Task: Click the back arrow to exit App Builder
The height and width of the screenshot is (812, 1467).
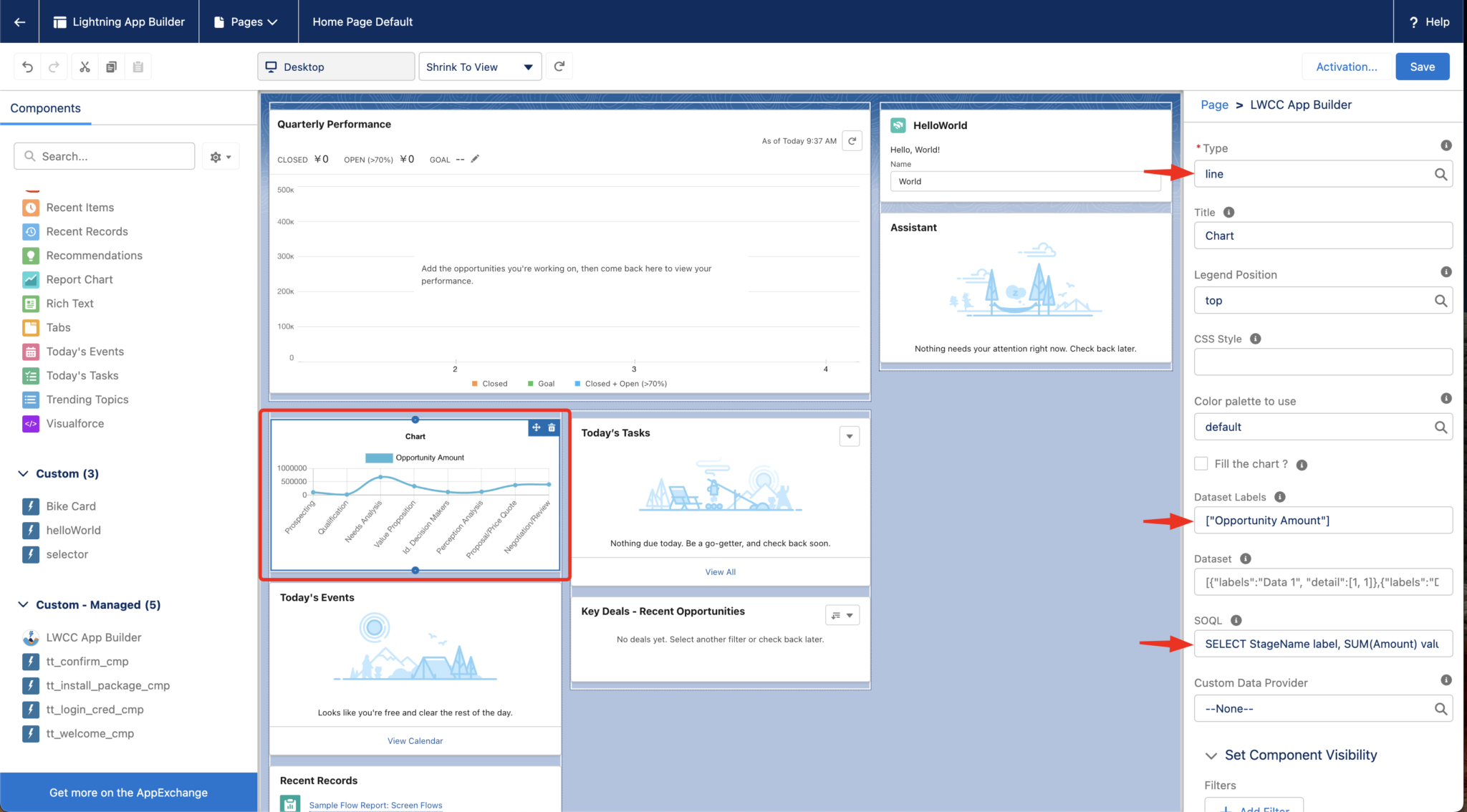Action: [x=19, y=21]
